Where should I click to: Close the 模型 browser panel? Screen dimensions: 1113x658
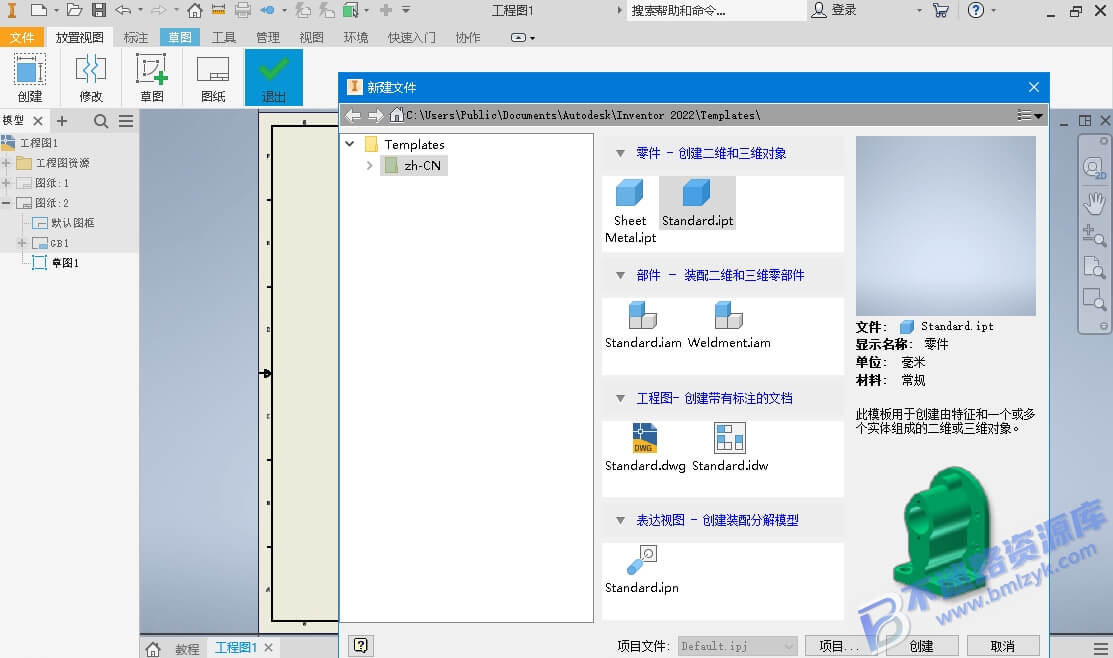[x=38, y=121]
